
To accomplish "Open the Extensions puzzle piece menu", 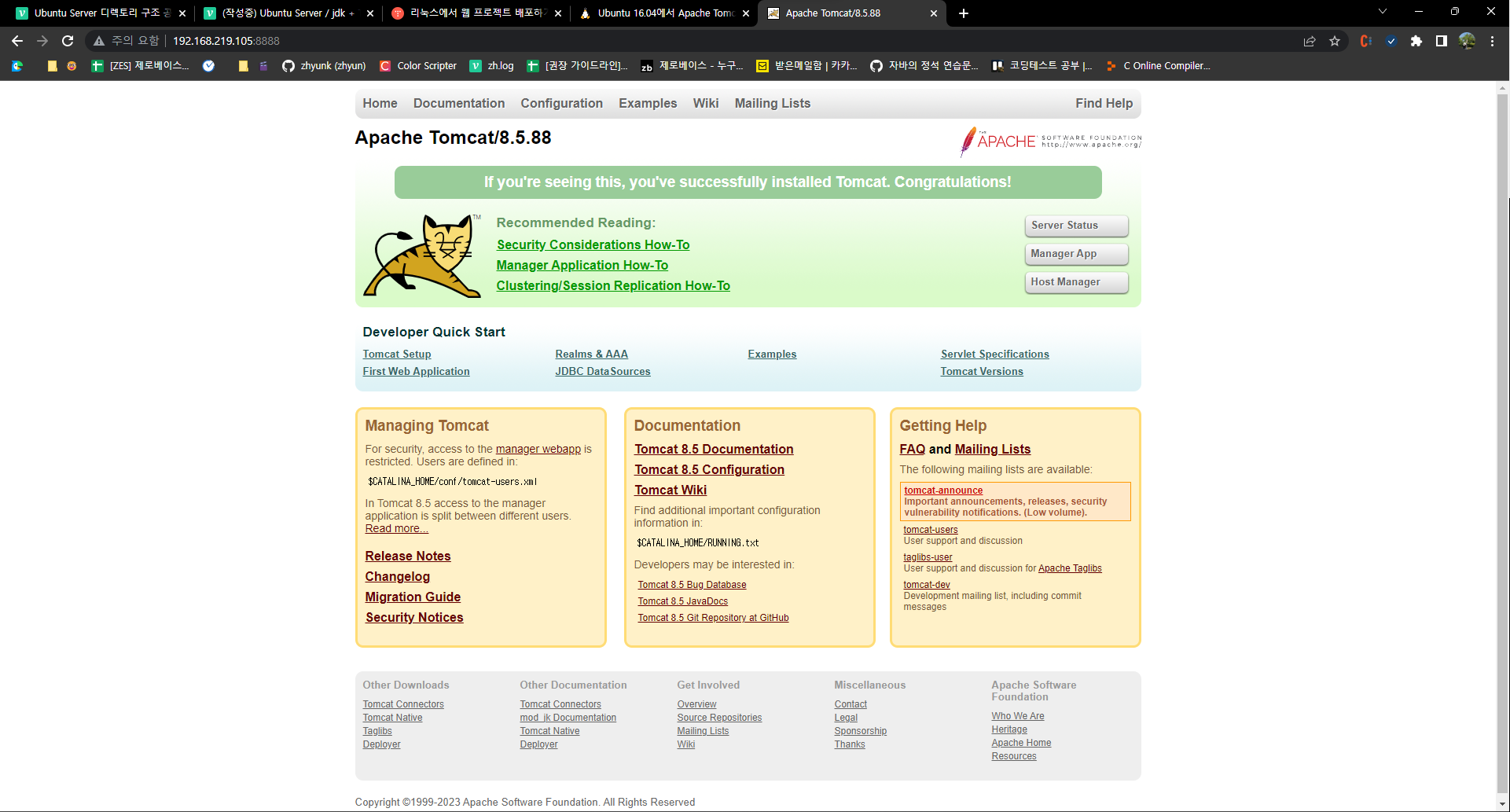I will [1416, 41].
